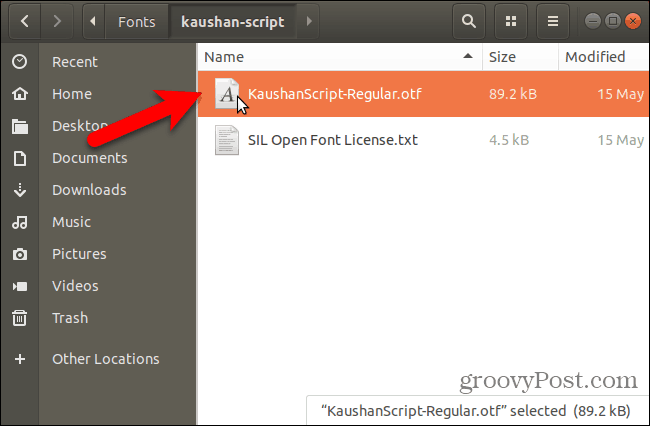The height and width of the screenshot is (426, 650).
Task: Open the hamburger view options menu
Action: (553, 21)
